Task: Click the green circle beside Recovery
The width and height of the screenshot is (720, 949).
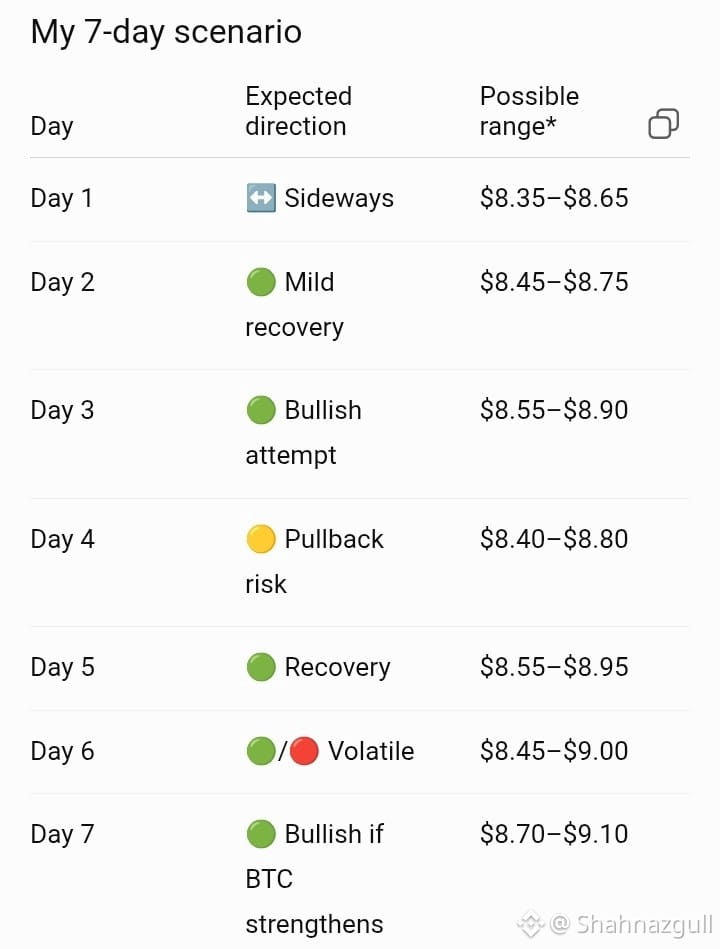Action: (x=261, y=667)
